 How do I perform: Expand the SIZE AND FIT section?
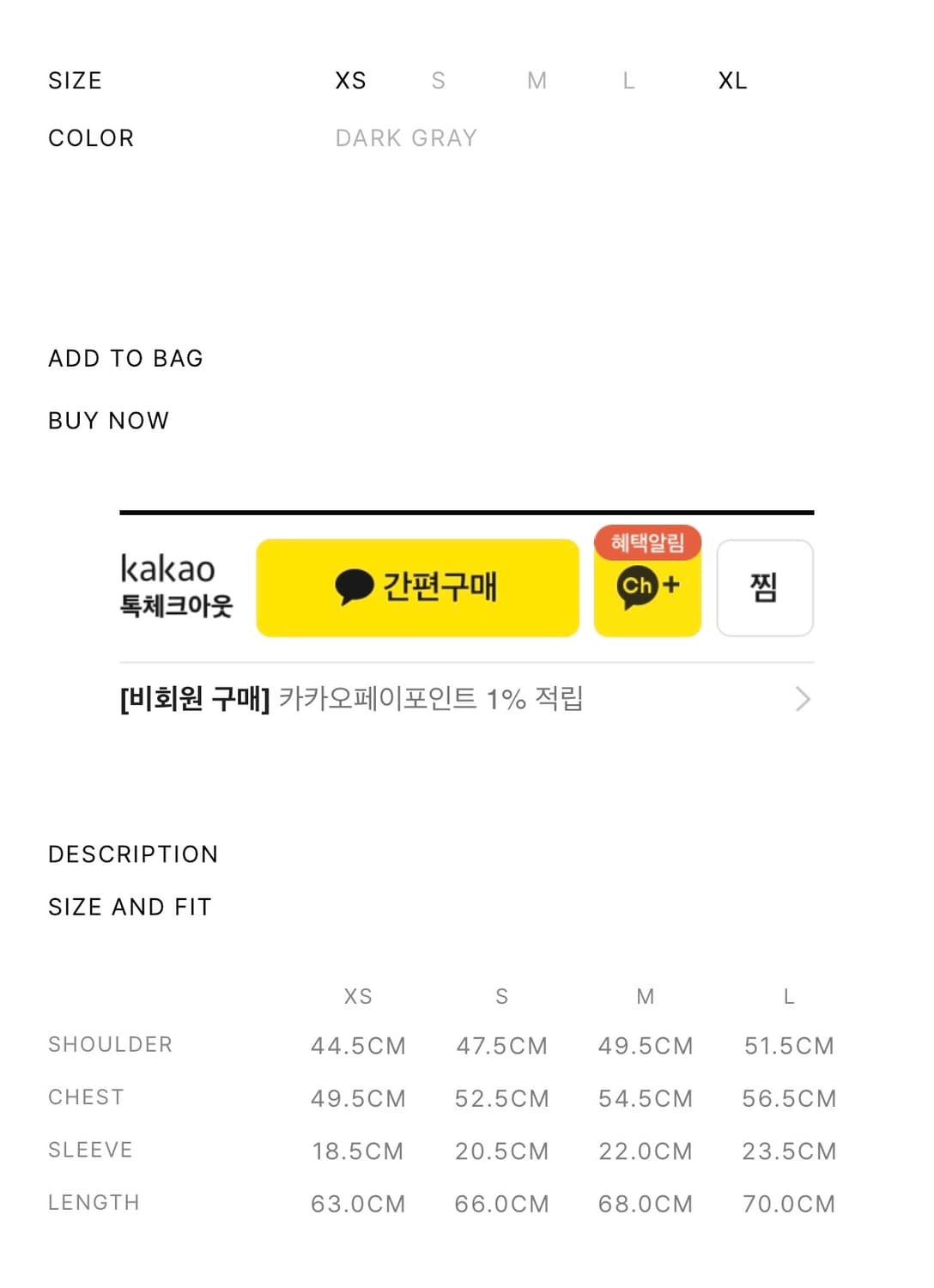tap(130, 906)
